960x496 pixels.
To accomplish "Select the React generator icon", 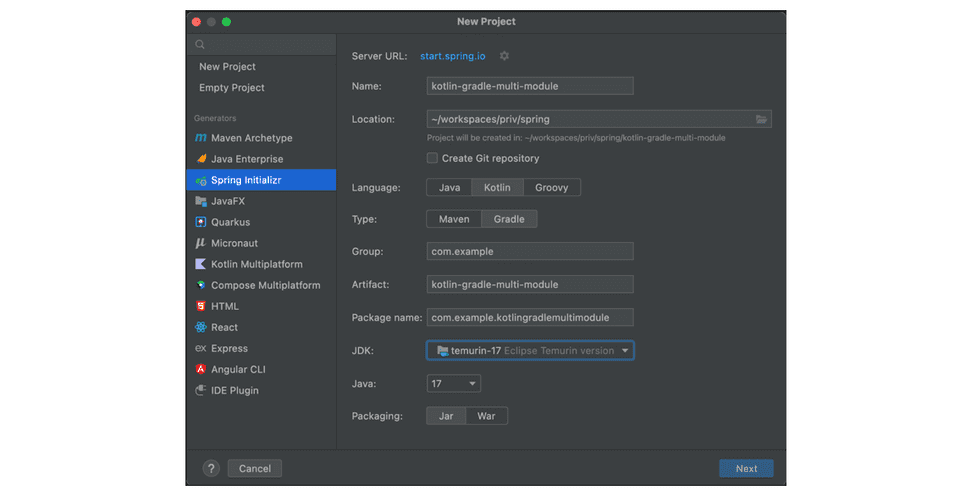I will [201, 327].
